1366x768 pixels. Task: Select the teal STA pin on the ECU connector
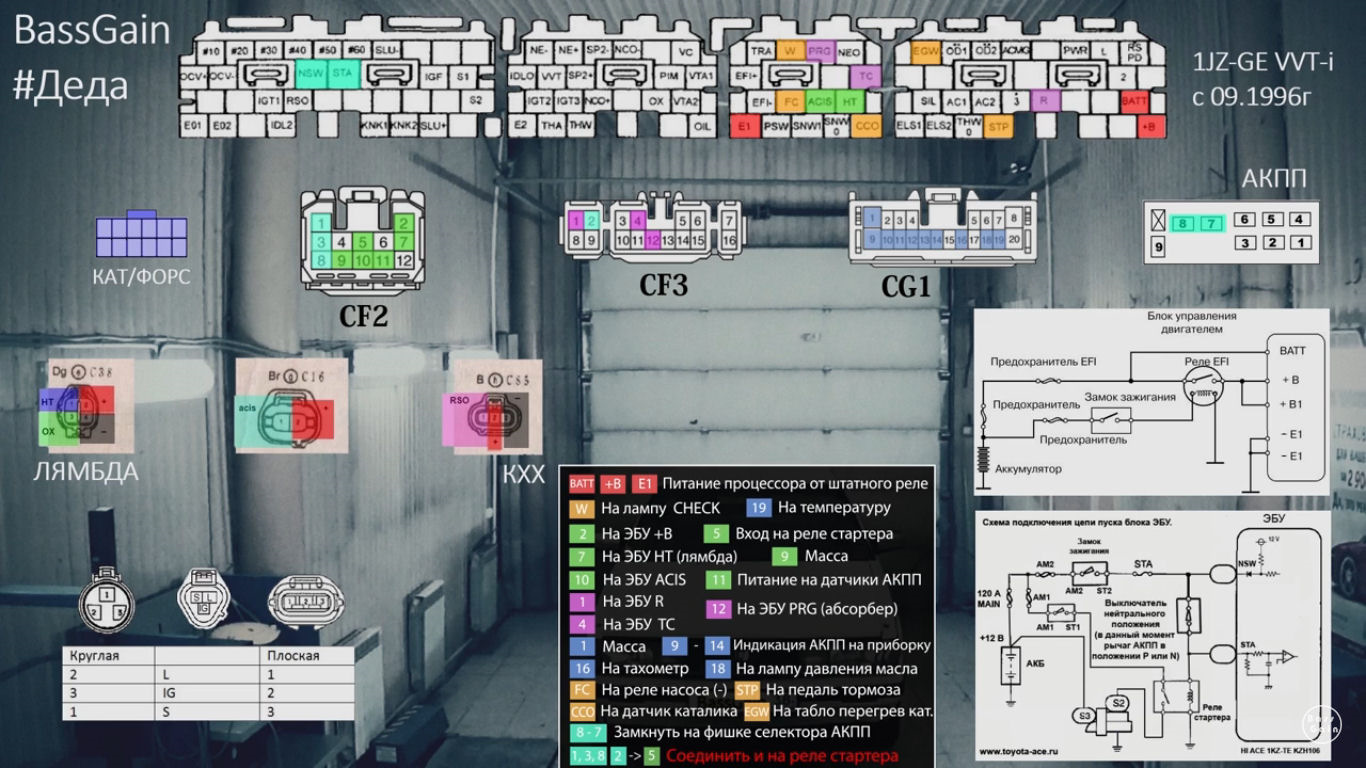coord(343,73)
